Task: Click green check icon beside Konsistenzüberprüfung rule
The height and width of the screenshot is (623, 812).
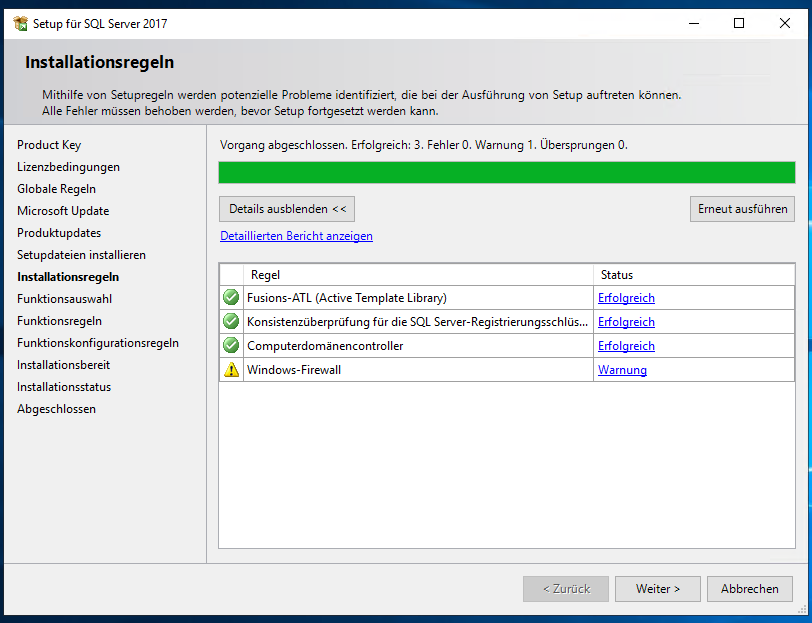Action: pyautogui.click(x=231, y=321)
